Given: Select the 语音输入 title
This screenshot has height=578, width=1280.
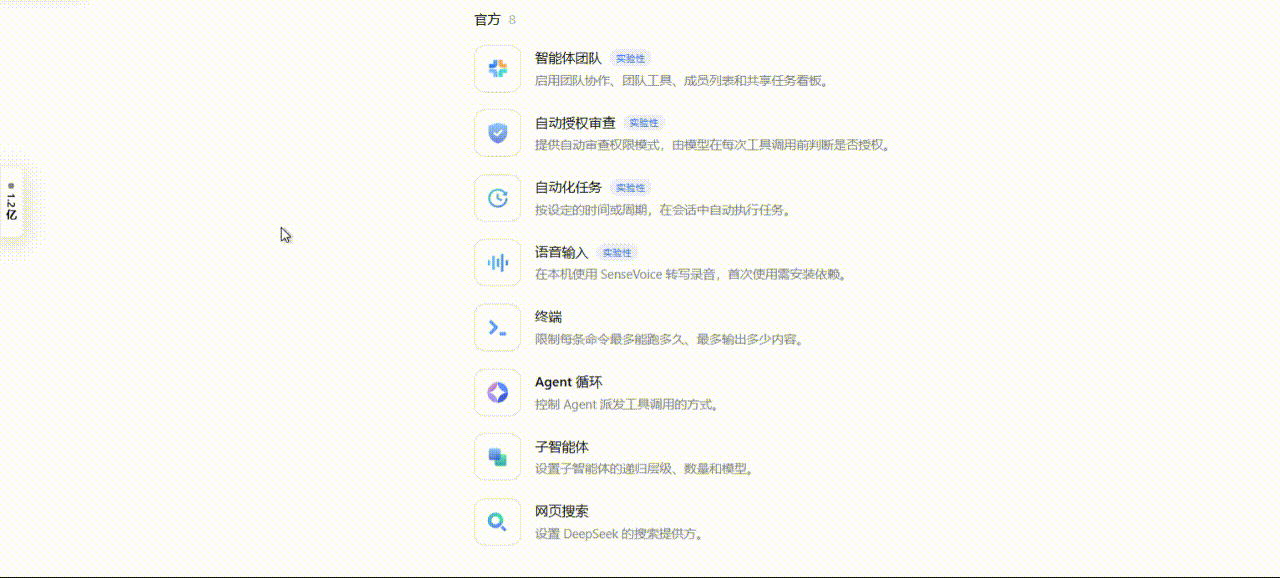Looking at the screenshot, I should click(562, 253).
